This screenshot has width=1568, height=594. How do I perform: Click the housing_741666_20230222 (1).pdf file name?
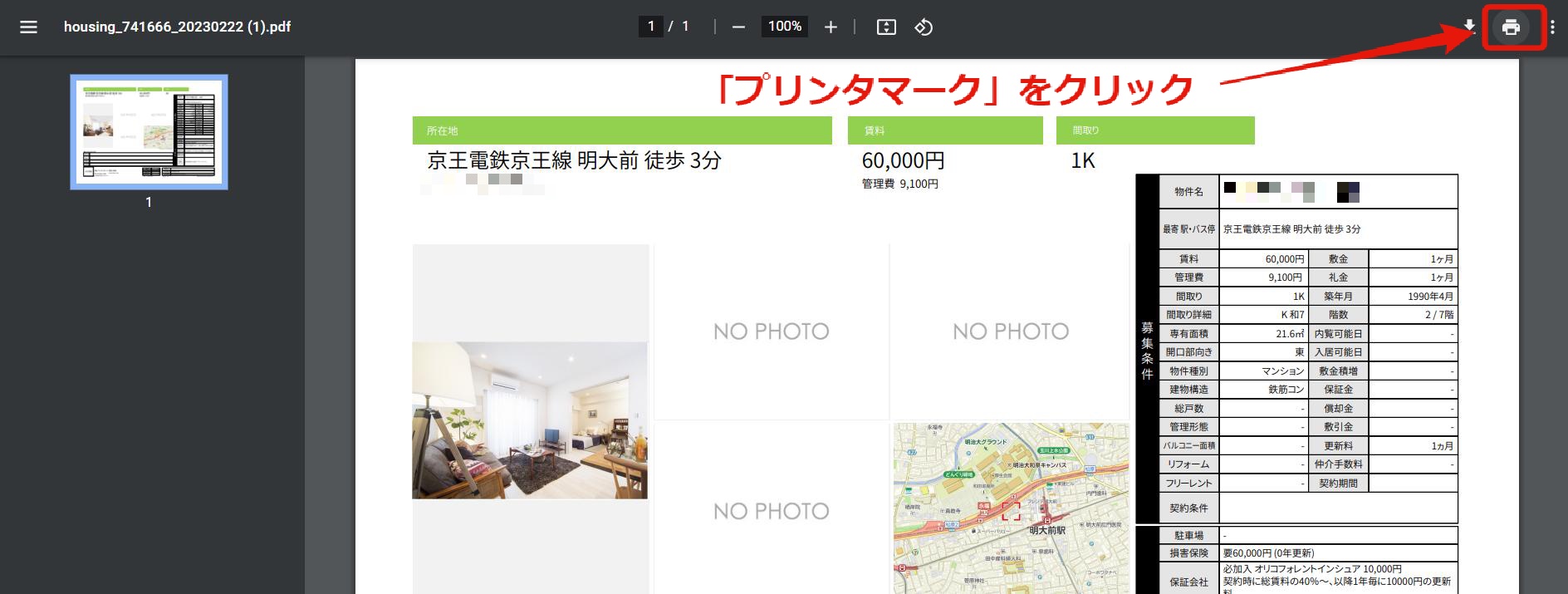pyautogui.click(x=177, y=27)
